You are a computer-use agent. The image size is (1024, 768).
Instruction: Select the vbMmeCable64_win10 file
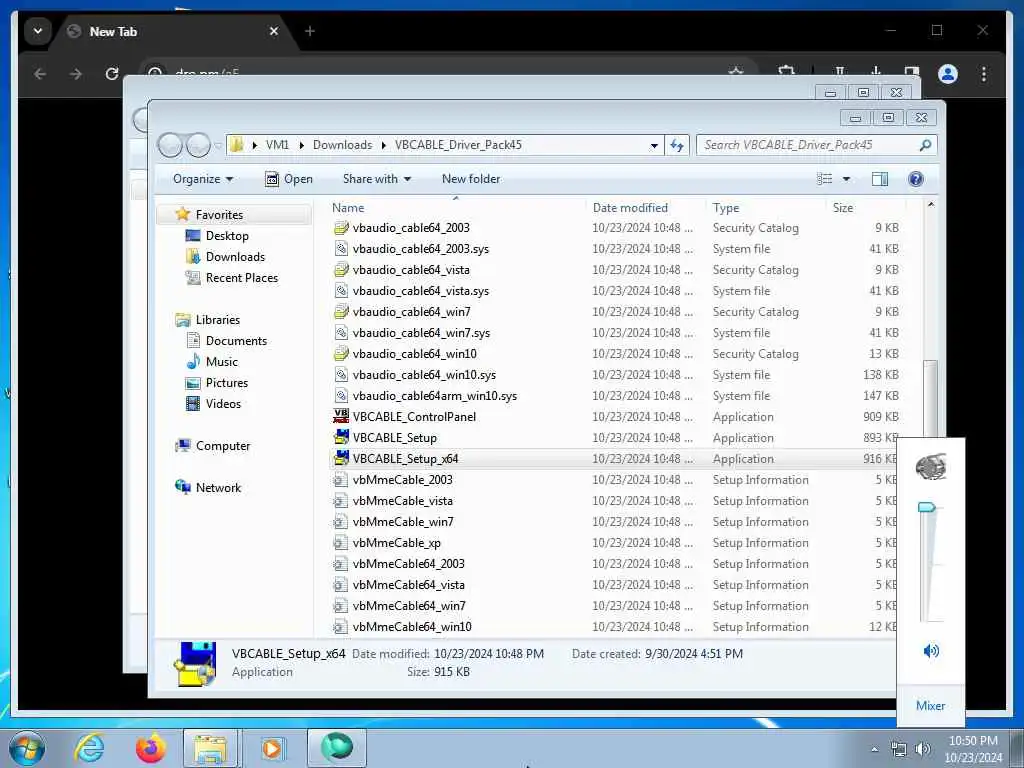[x=411, y=627]
